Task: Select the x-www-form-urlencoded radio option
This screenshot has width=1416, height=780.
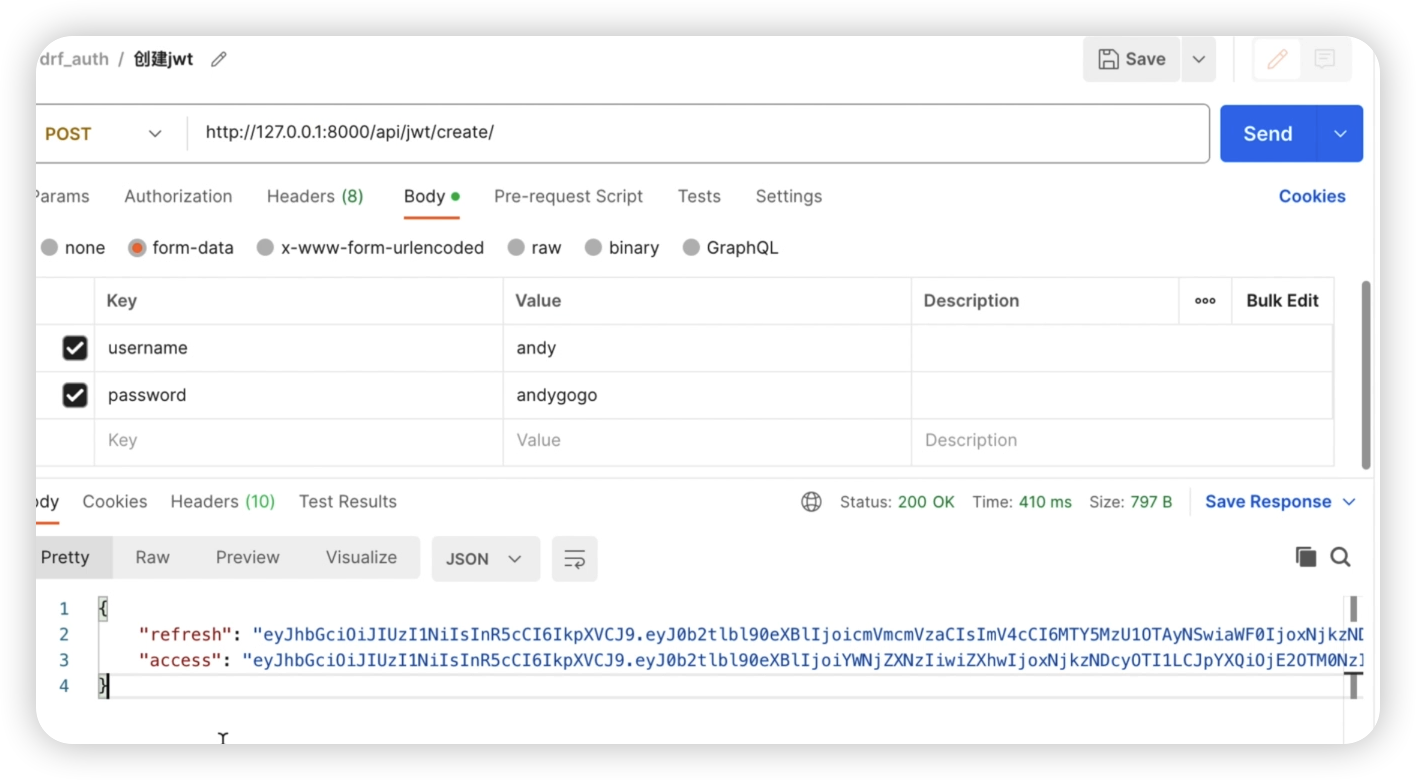Action: point(265,248)
